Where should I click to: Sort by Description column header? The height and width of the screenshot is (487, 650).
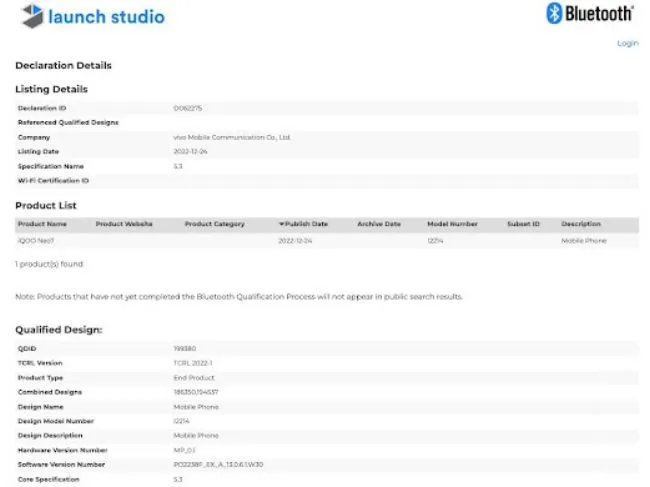(581, 224)
